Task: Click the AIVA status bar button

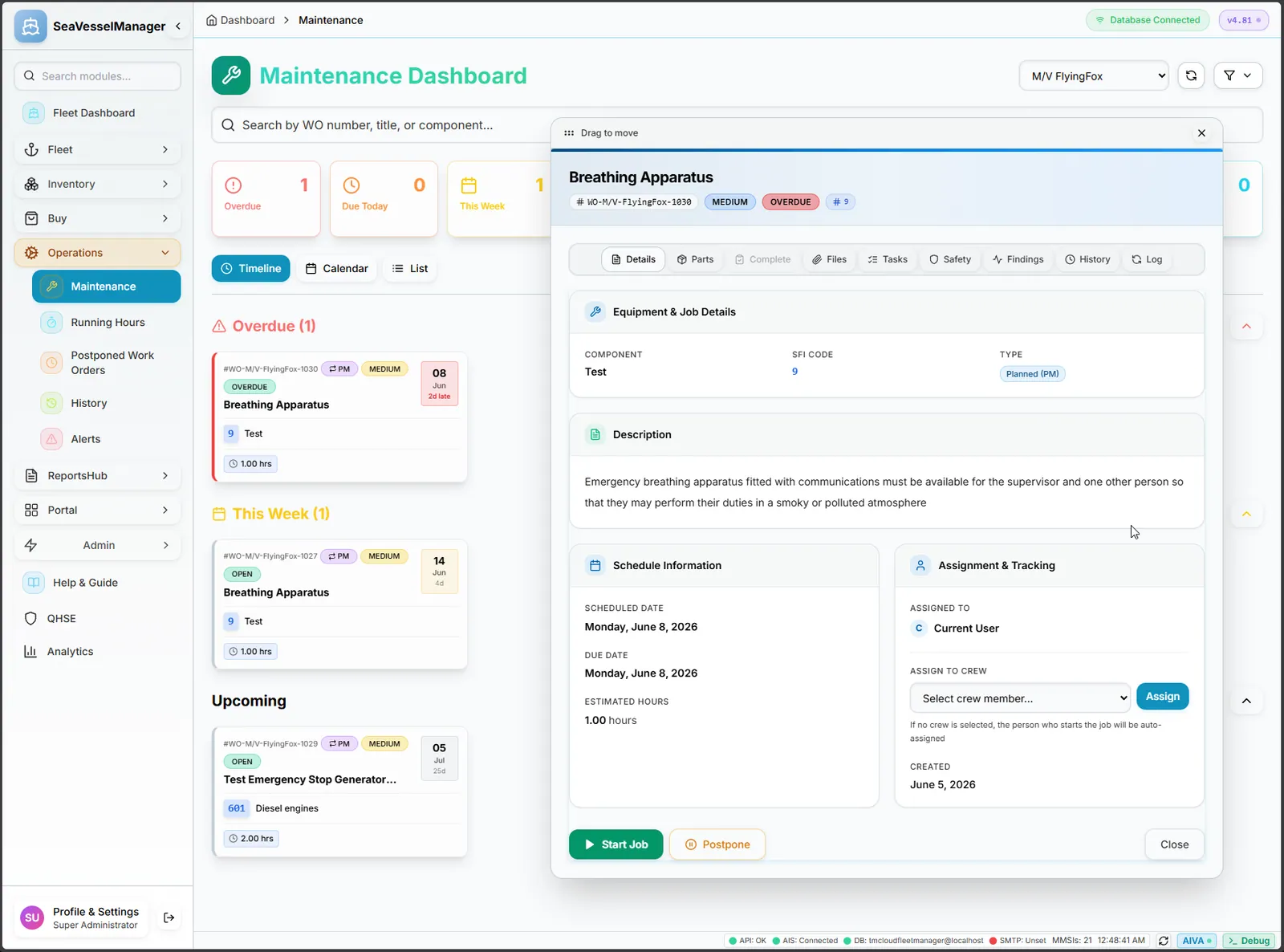Action: 1197,941
